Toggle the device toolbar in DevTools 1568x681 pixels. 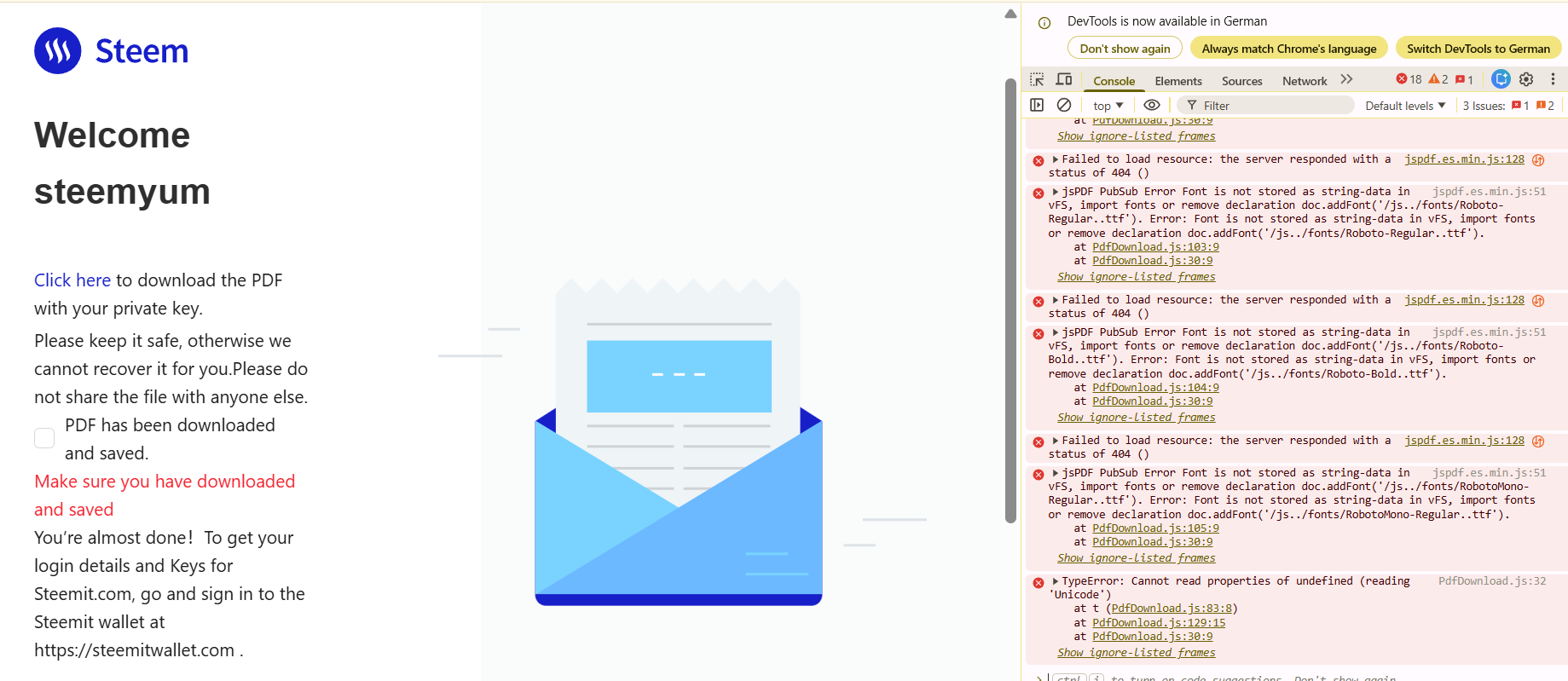point(1064,79)
